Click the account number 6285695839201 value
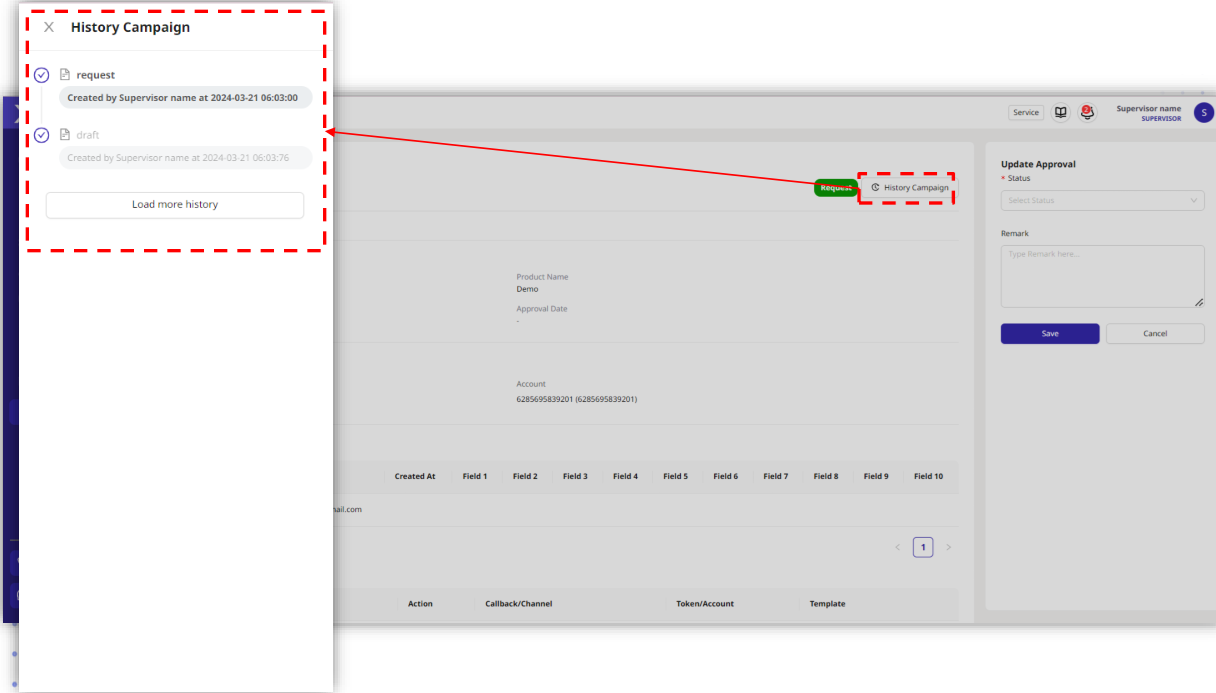Image resolution: width=1216 pixels, height=693 pixels. (x=577, y=399)
